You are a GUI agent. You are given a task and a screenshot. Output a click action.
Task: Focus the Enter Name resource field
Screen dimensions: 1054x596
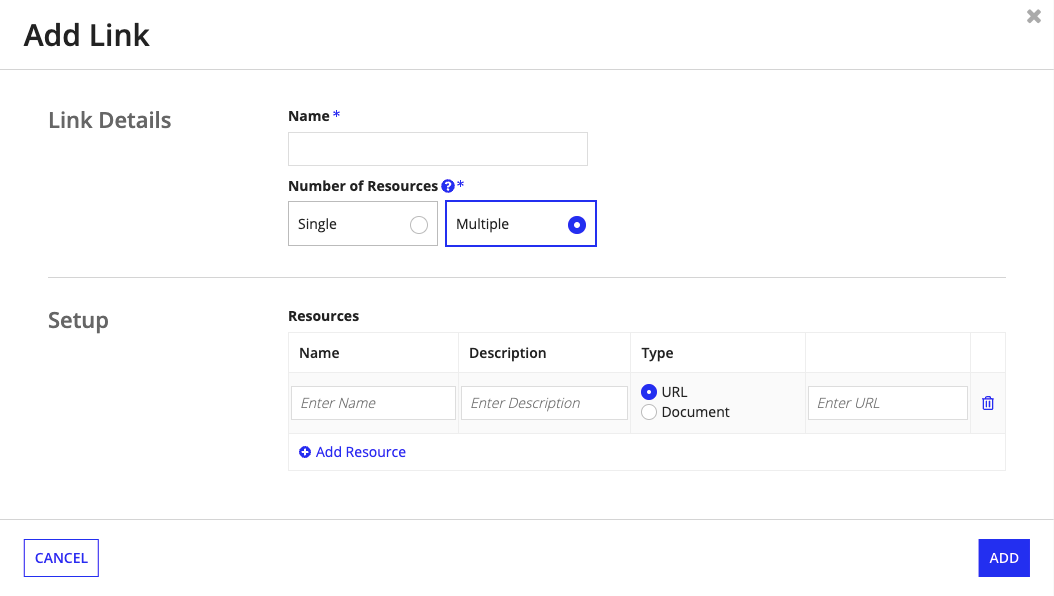pyautogui.click(x=373, y=403)
